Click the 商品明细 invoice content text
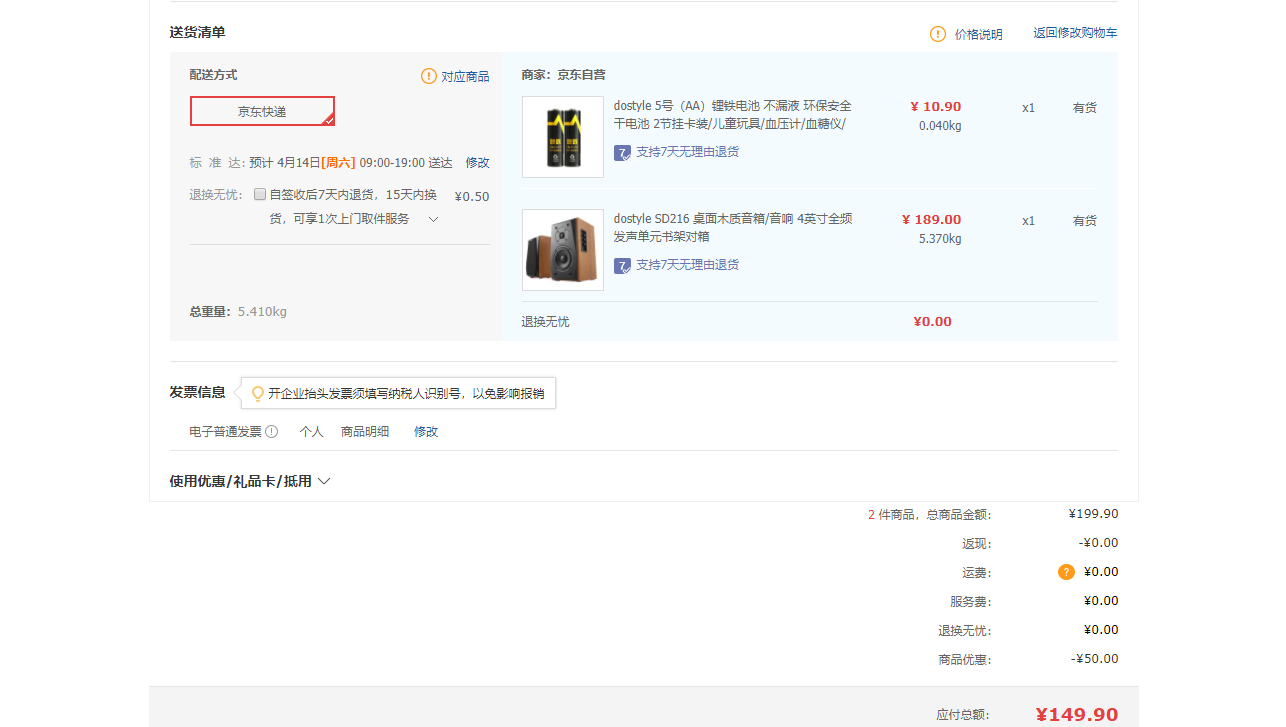Image resolution: width=1286 pixels, height=727 pixels. point(365,432)
